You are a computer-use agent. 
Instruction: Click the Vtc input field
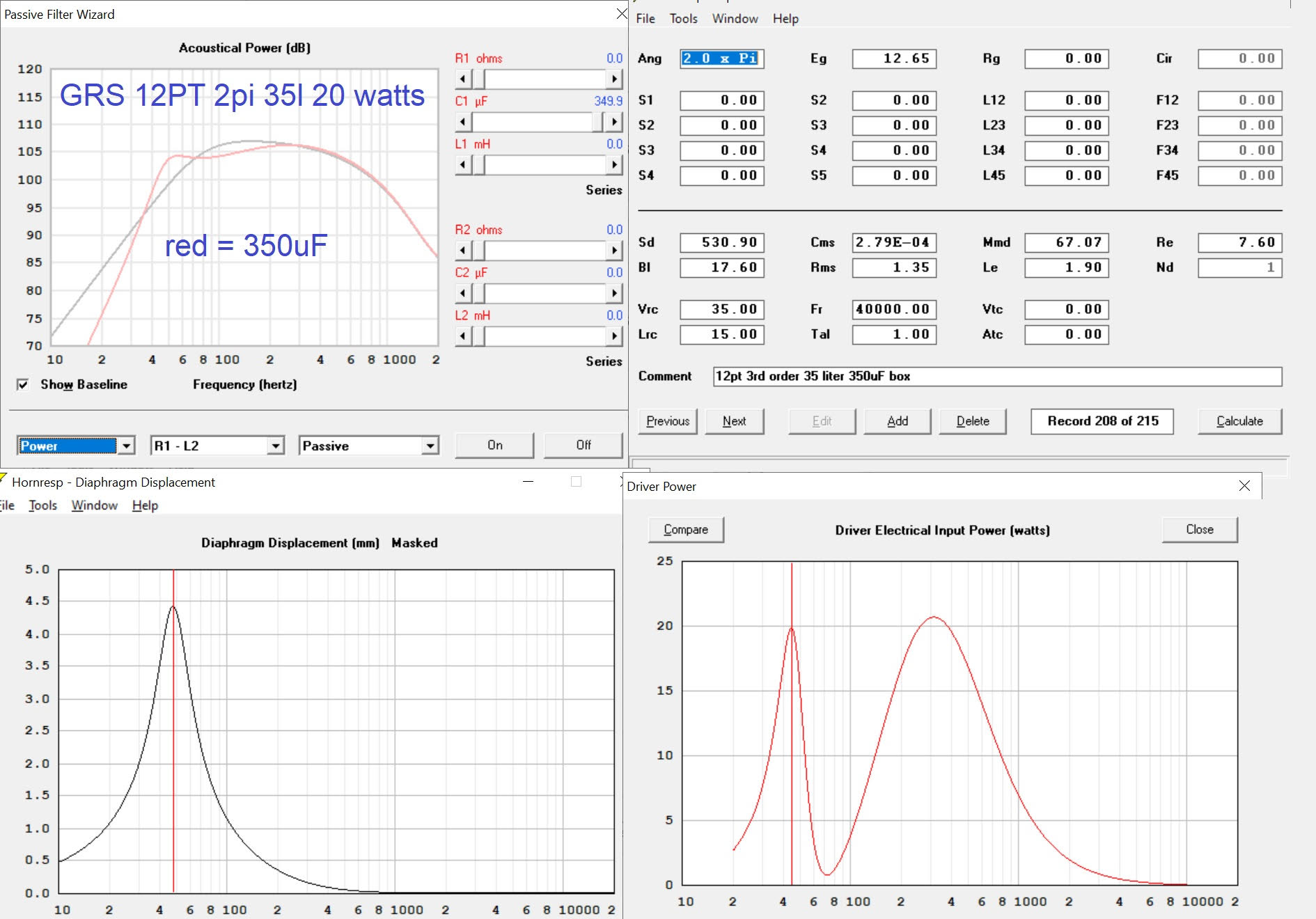(1067, 309)
